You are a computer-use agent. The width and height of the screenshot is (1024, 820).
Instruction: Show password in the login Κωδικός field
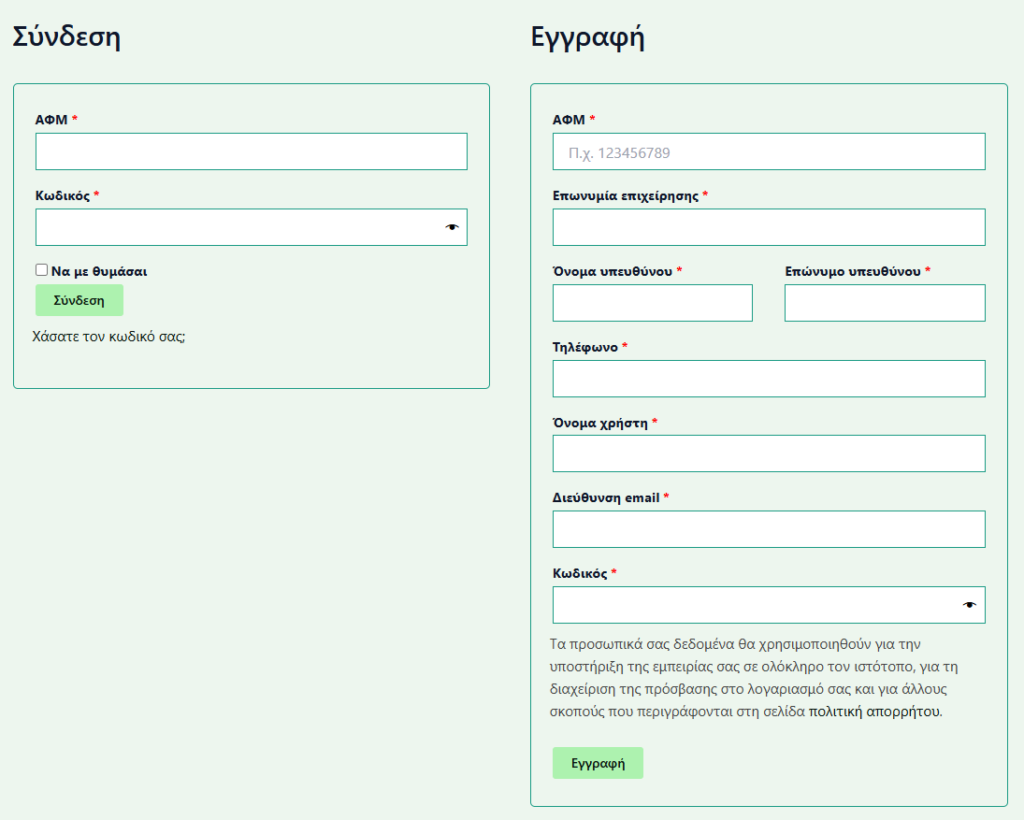tap(452, 228)
